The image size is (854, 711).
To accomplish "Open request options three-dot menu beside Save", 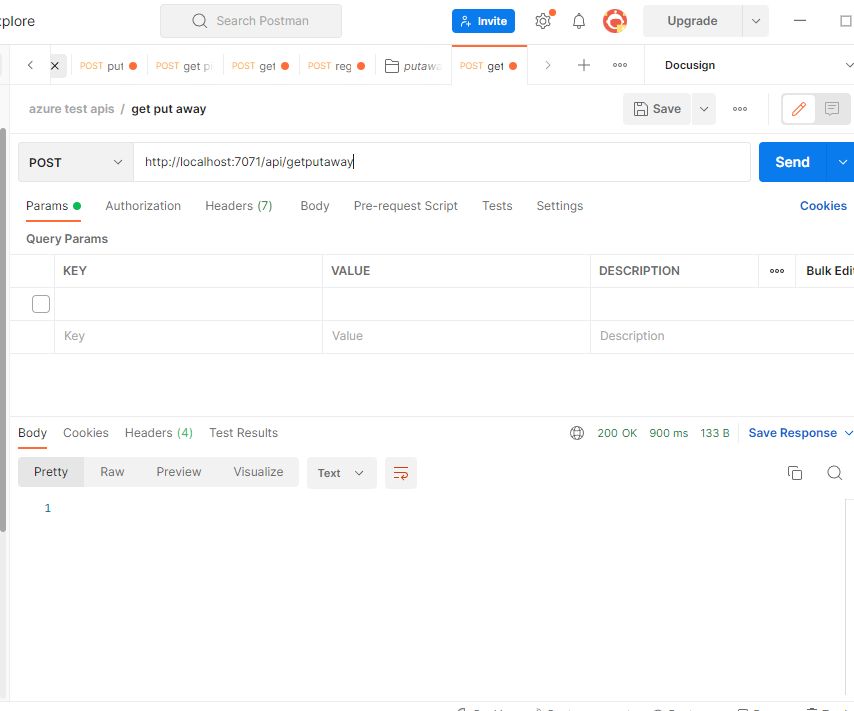I will point(740,109).
